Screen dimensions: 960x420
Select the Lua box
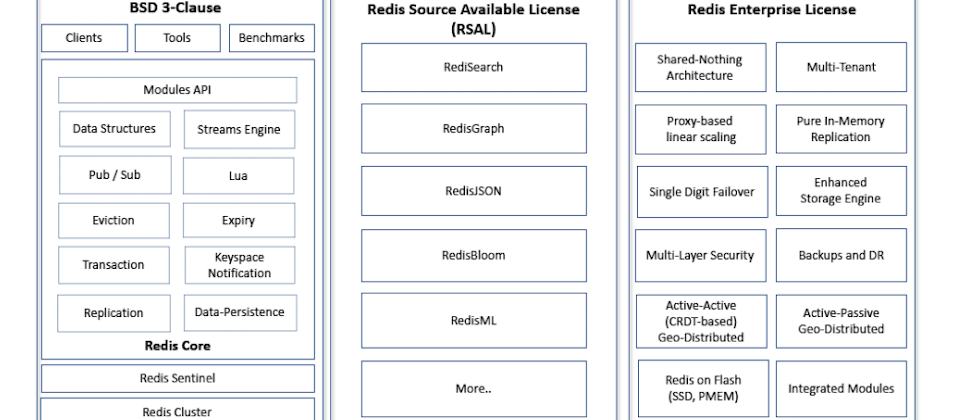238,176
